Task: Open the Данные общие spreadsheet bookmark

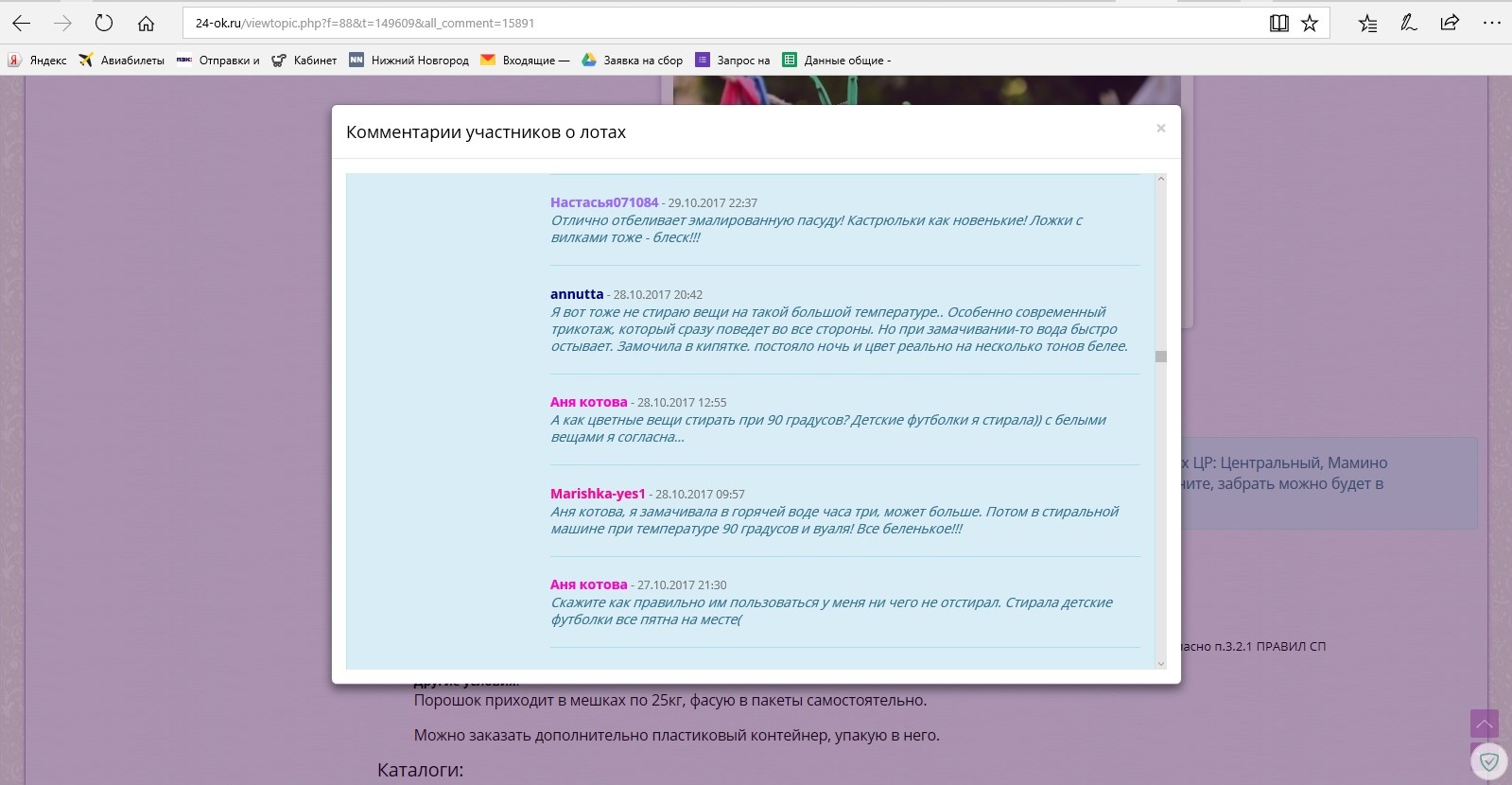Action: [x=837, y=61]
